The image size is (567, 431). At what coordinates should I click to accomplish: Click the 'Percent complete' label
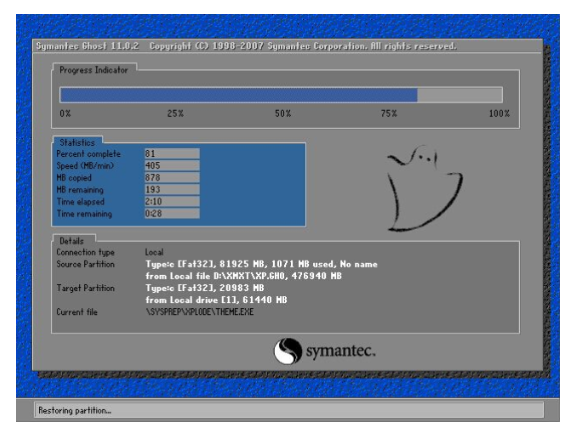pos(89,154)
